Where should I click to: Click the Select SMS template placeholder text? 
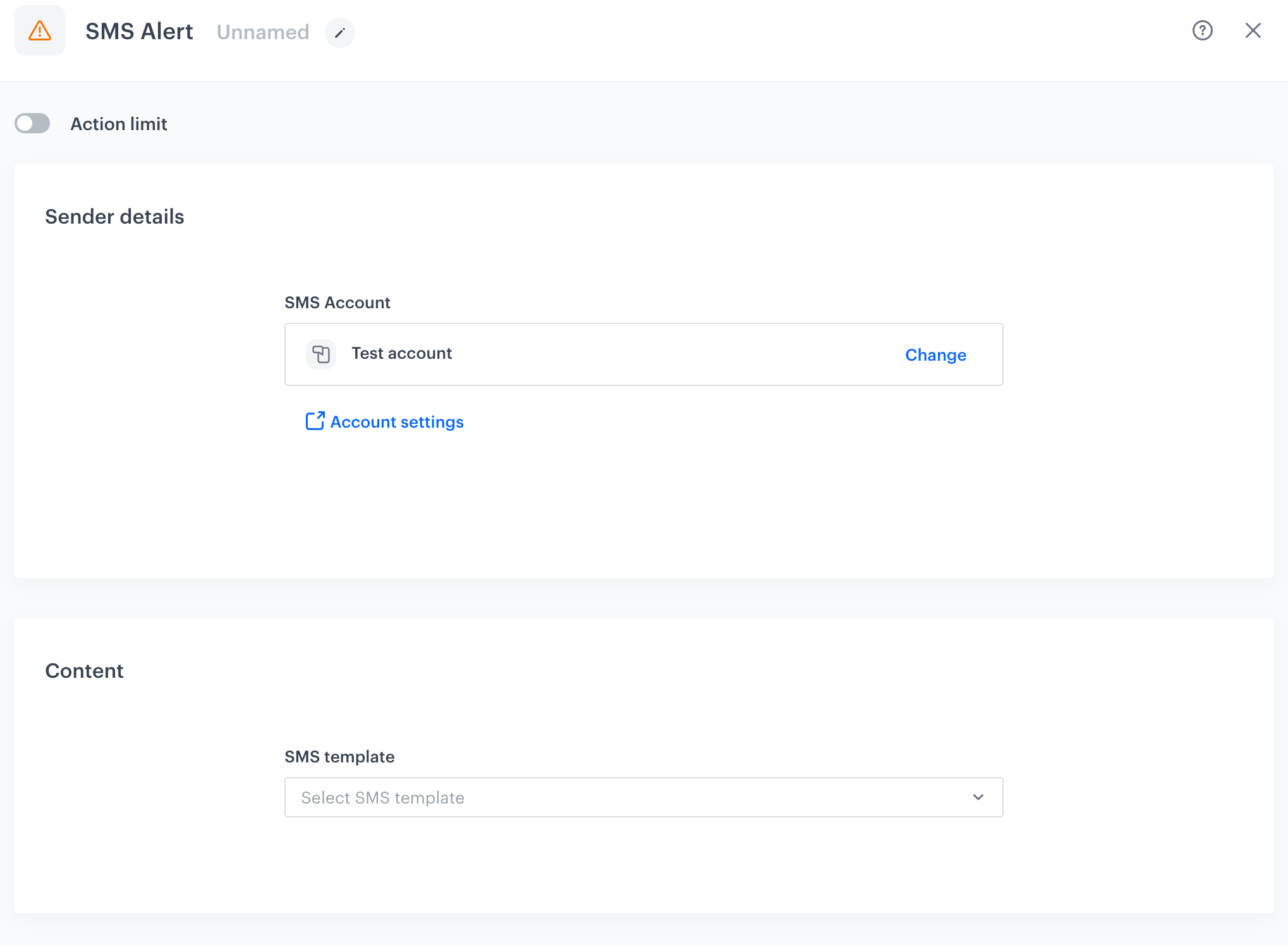(x=382, y=798)
